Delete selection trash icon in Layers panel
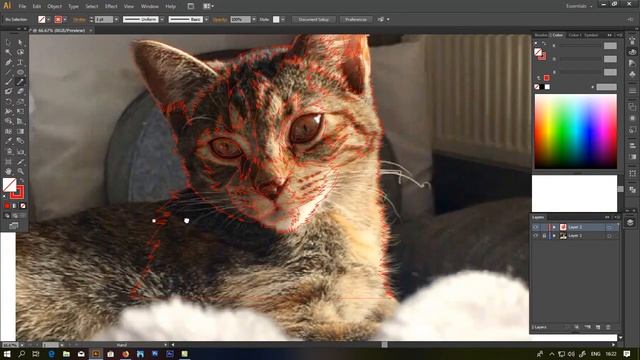The width and height of the screenshot is (640, 360). pyautogui.click(x=608, y=327)
